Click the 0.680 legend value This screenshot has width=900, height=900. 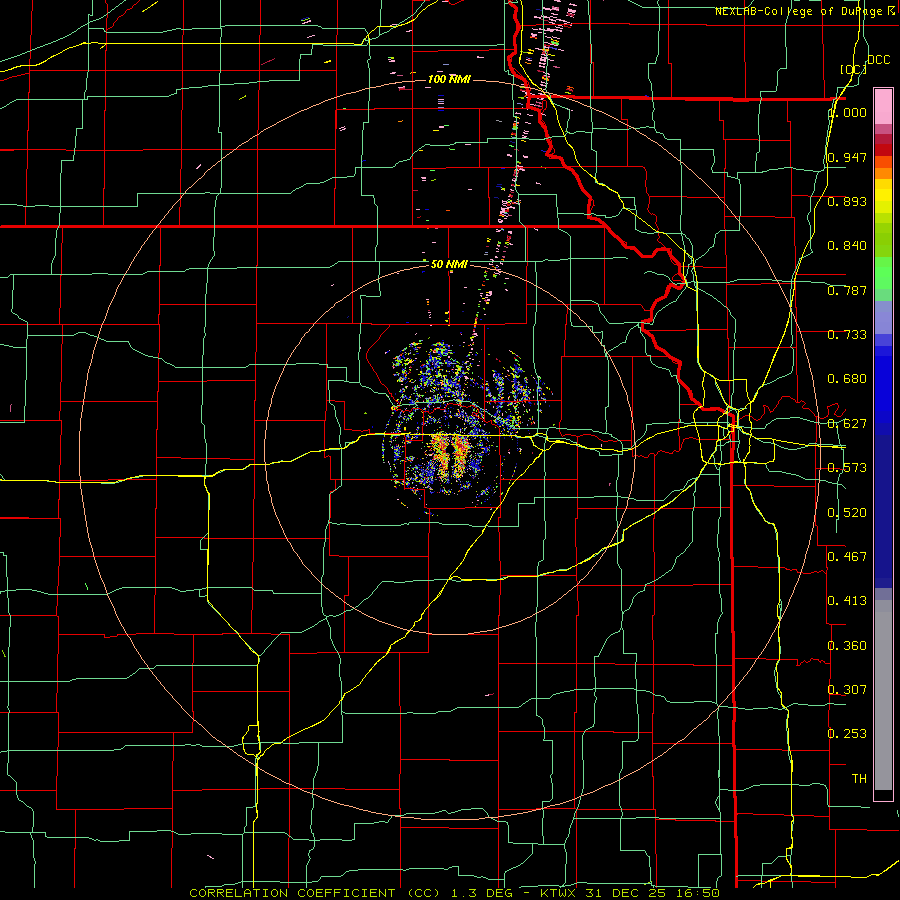[x=847, y=379]
